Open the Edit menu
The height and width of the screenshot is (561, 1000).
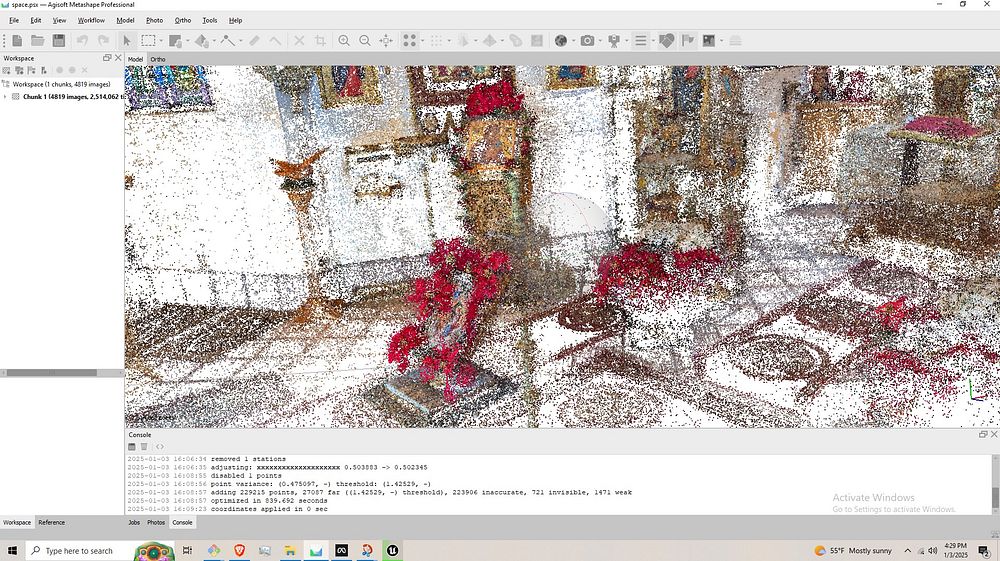(36, 20)
